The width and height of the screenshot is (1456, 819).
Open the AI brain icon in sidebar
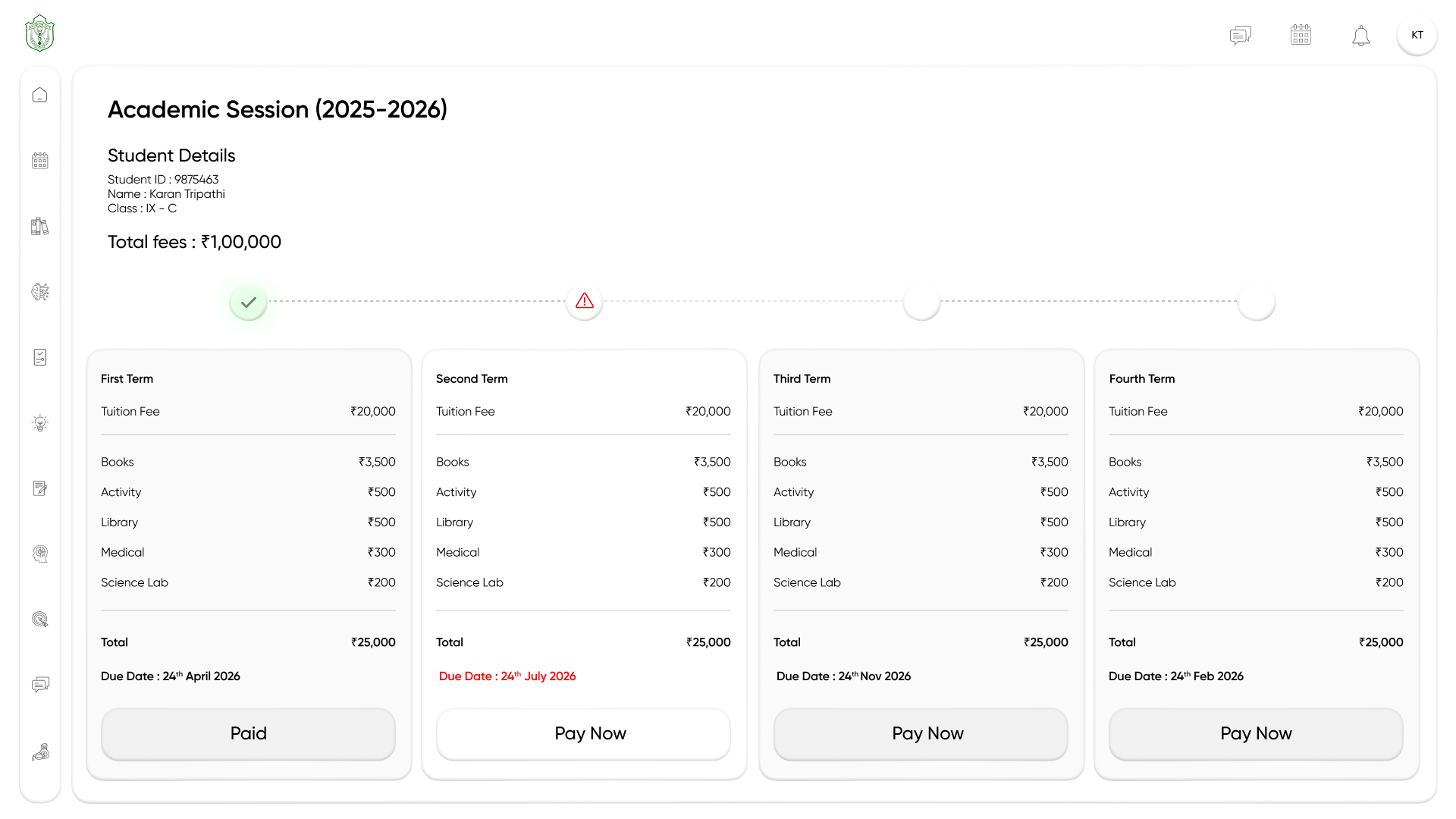(39, 292)
